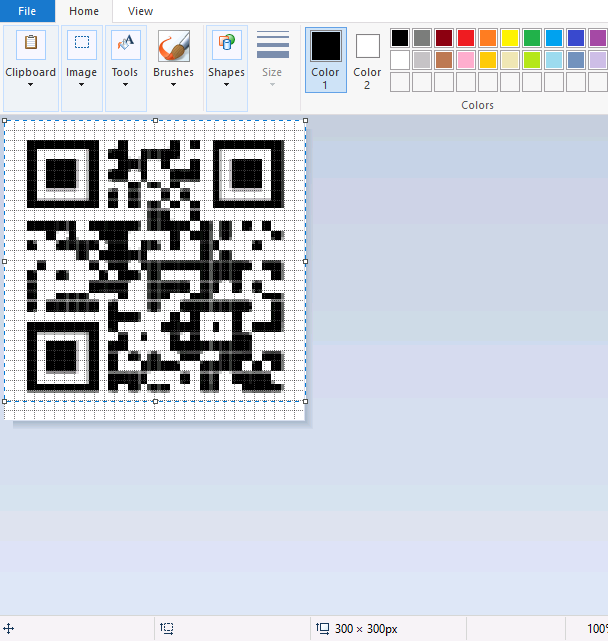Pick the turquoise blue color swatch
The image size is (608, 641).
pos(554,38)
